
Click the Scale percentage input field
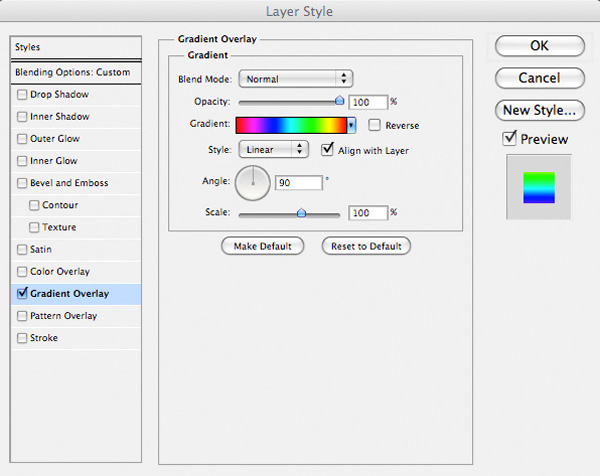(x=368, y=213)
